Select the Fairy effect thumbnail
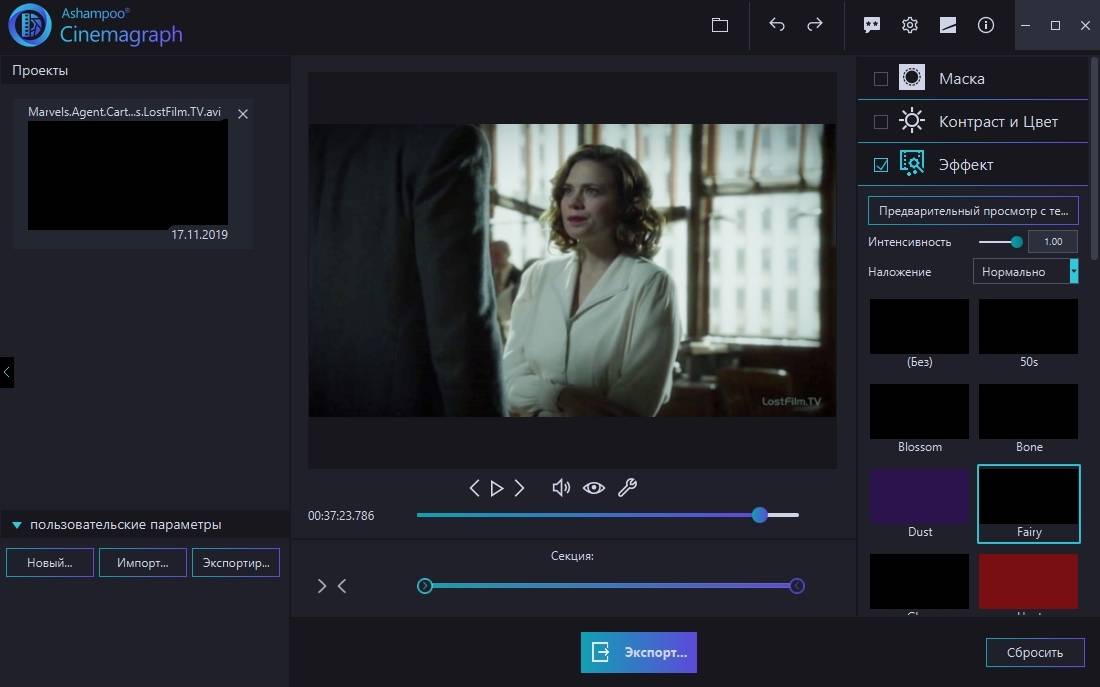The image size is (1100, 687). point(1028,504)
